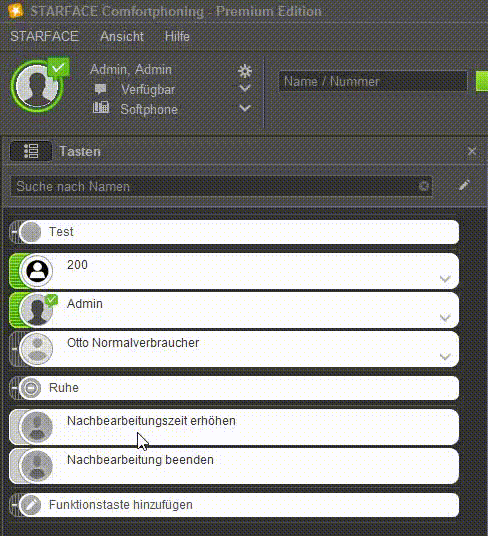This screenshot has width=488, height=536.
Task: Clear the Suche nach Namen search field icon
Action: pos(424,186)
